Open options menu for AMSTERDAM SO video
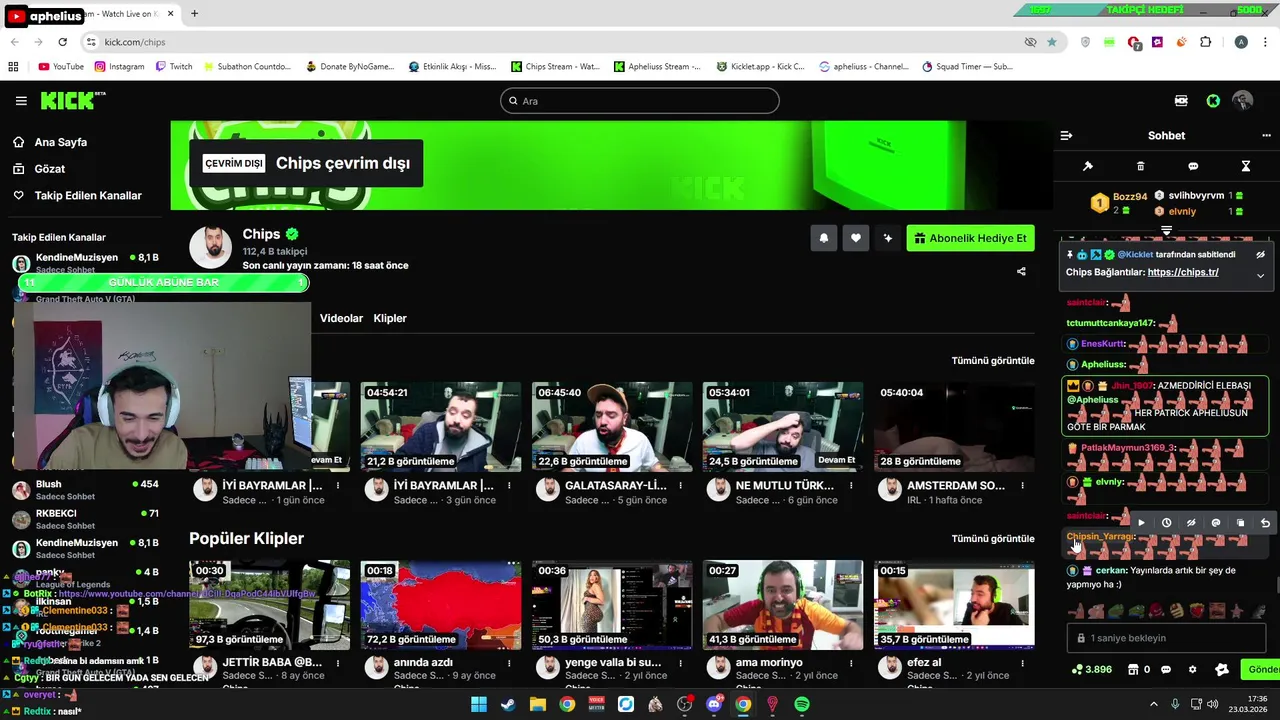The image size is (1280, 720). click(1022, 486)
